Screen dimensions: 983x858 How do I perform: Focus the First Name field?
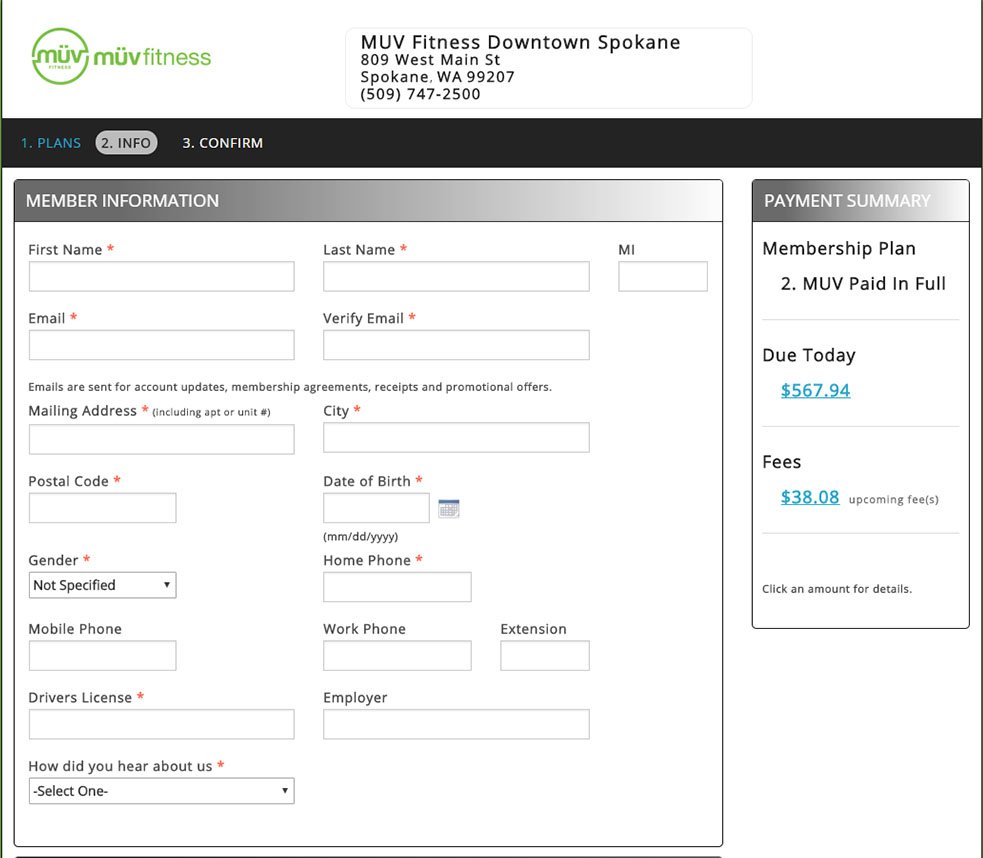coord(161,276)
